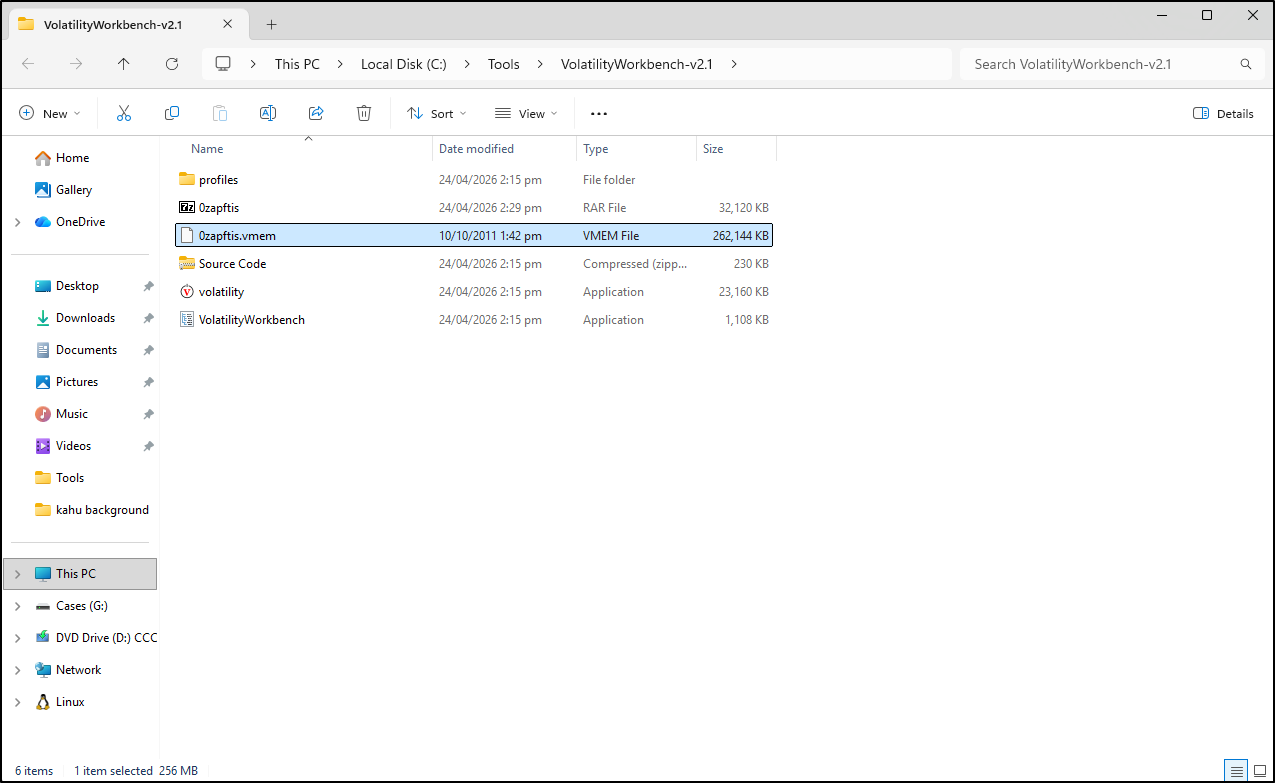The width and height of the screenshot is (1275, 783).
Task: Navigate to Tools breadcrumb
Action: [504, 64]
